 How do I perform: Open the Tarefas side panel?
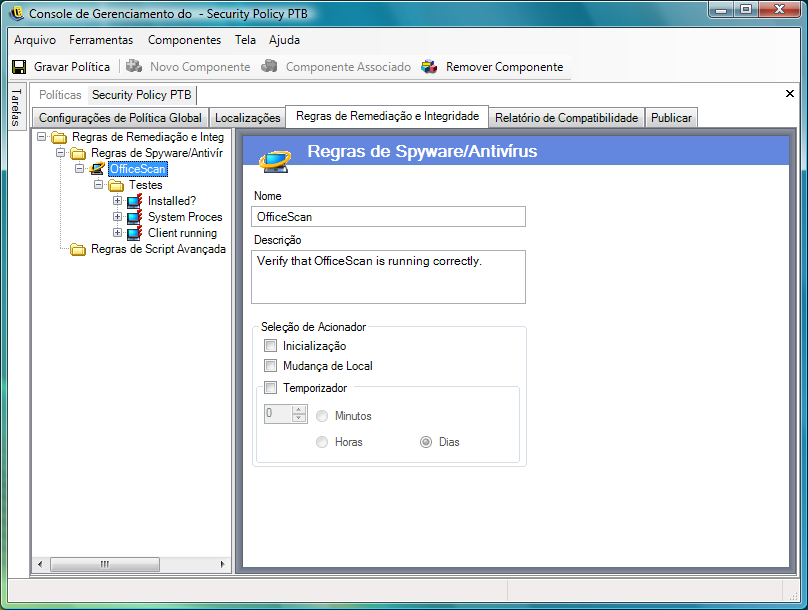16,107
